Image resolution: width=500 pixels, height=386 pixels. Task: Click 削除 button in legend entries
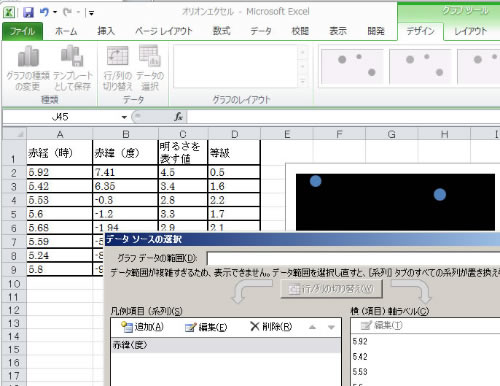click(271, 327)
